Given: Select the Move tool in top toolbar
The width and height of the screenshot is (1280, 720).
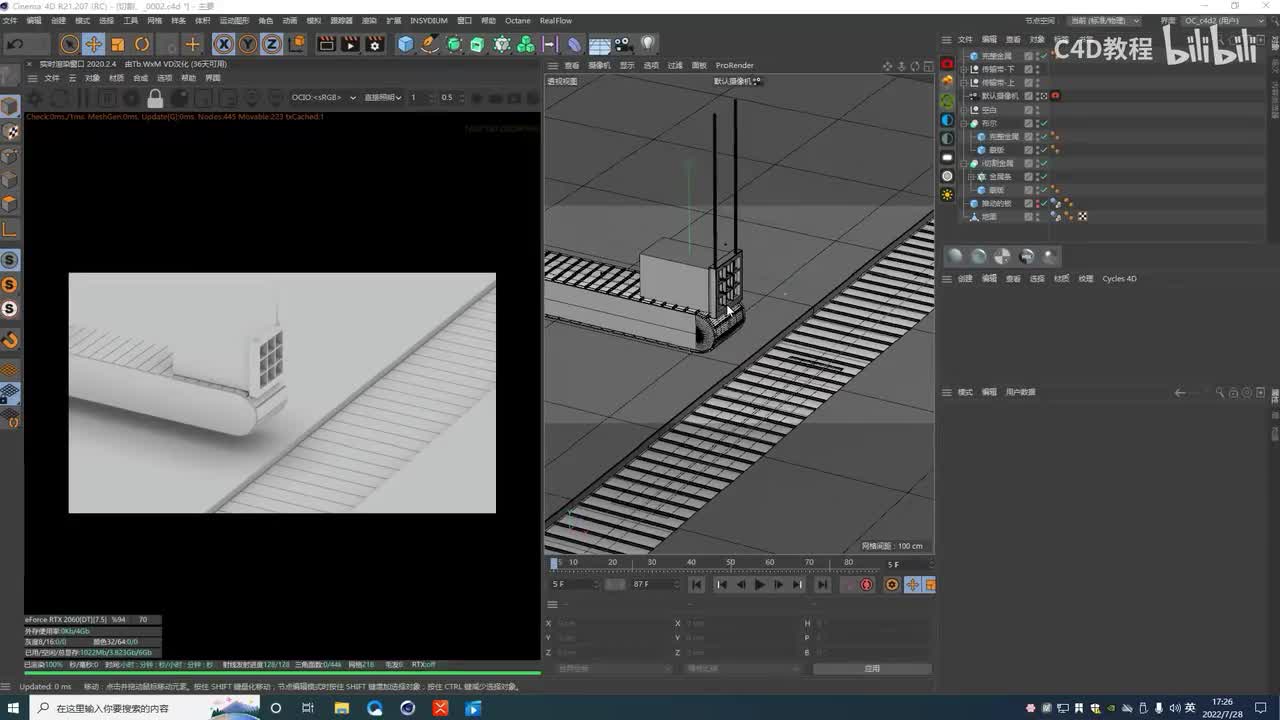Looking at the screenshot, I should (93, 44).
